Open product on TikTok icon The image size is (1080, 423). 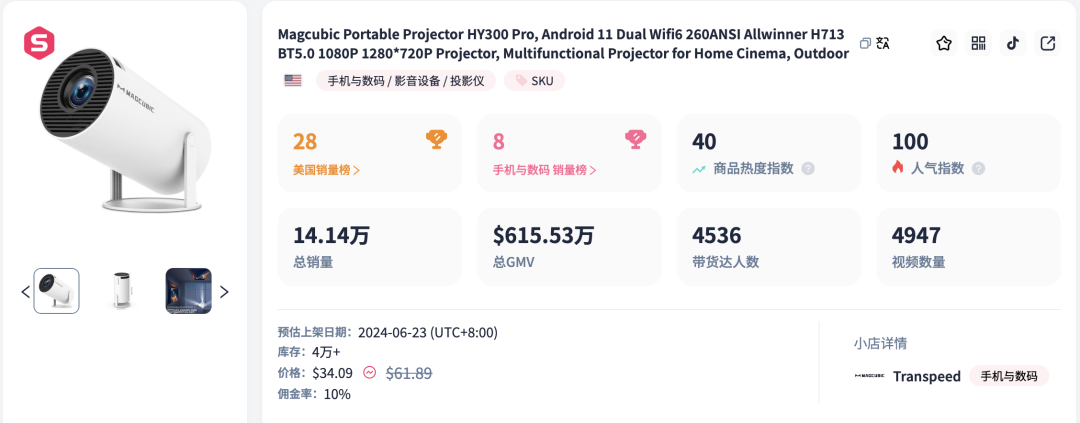pyautogui.click(x=1013, y=43)
